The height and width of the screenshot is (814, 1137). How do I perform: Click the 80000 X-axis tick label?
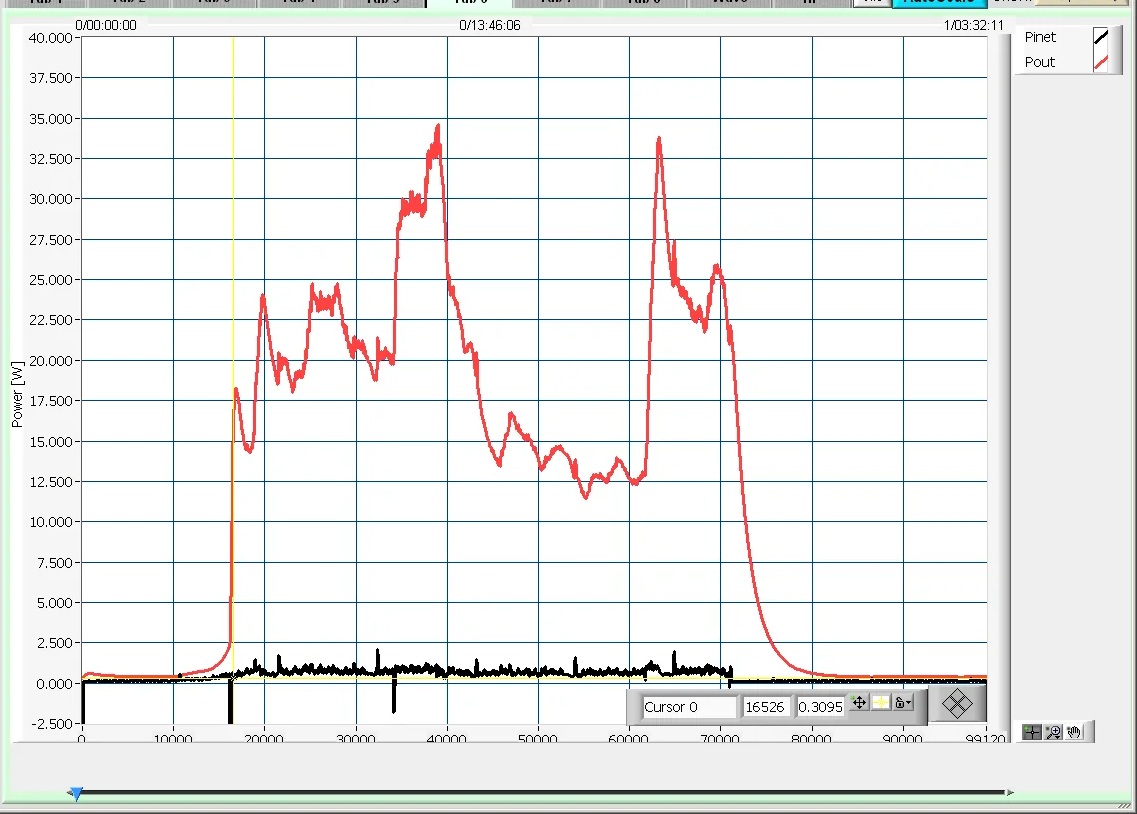tap(811, 739)
